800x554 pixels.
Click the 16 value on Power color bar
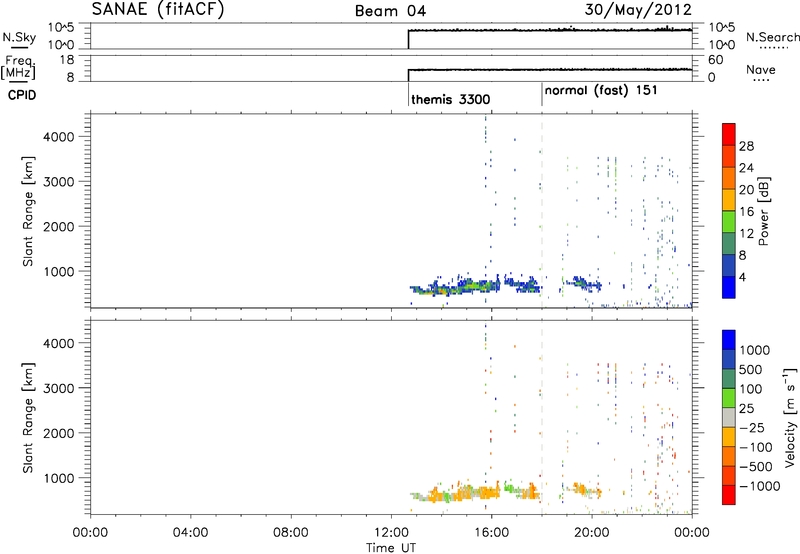tap(746, 212)
